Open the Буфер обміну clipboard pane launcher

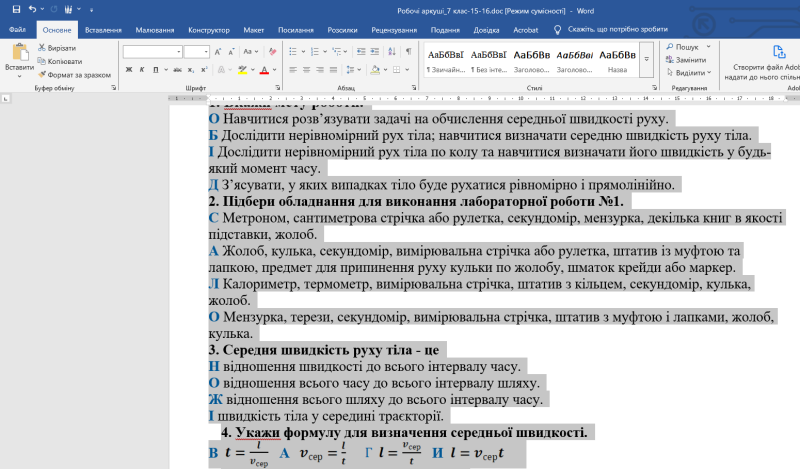(113, 88)
